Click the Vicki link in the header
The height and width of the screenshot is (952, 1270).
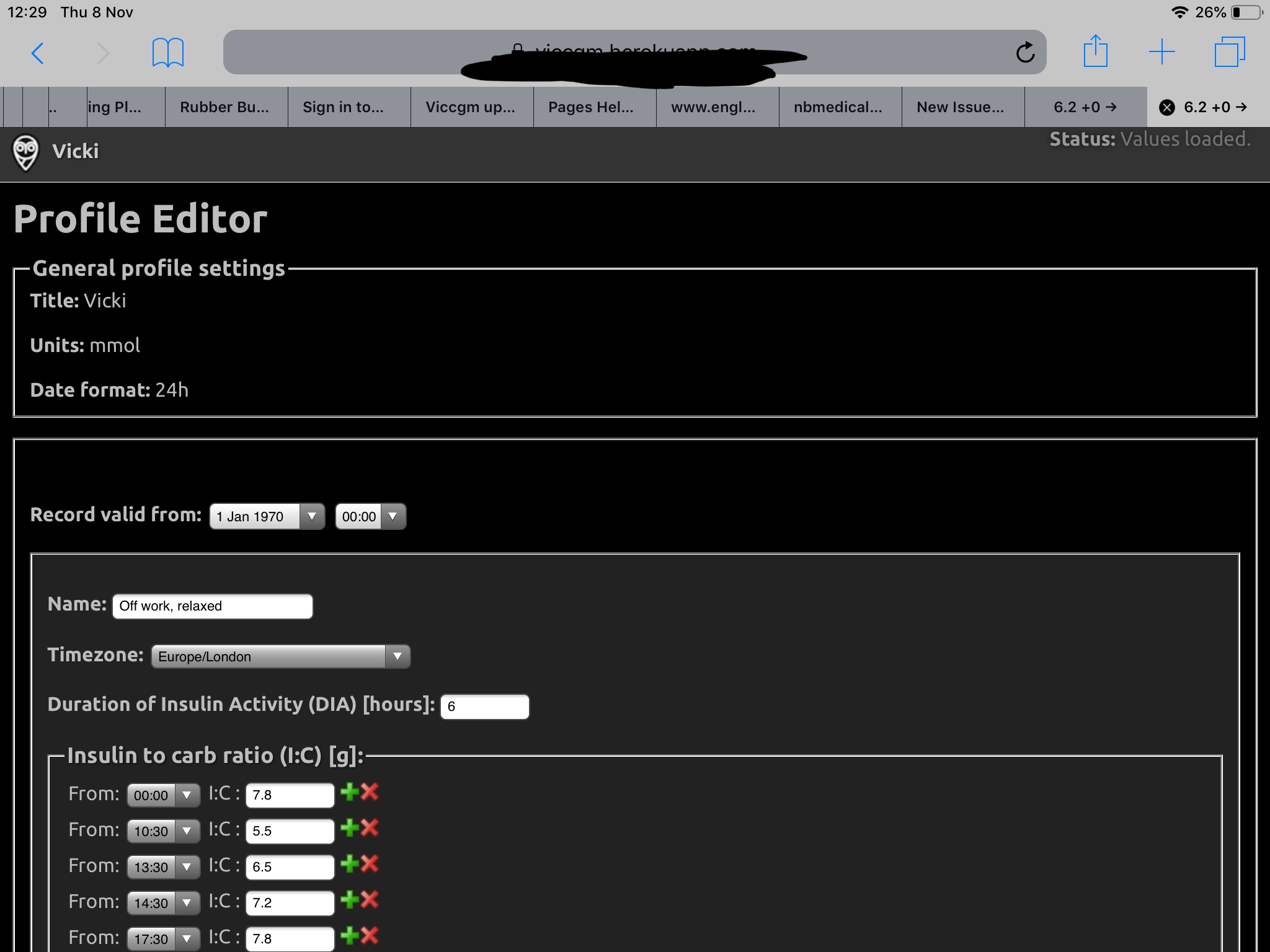tap(76, 151)
